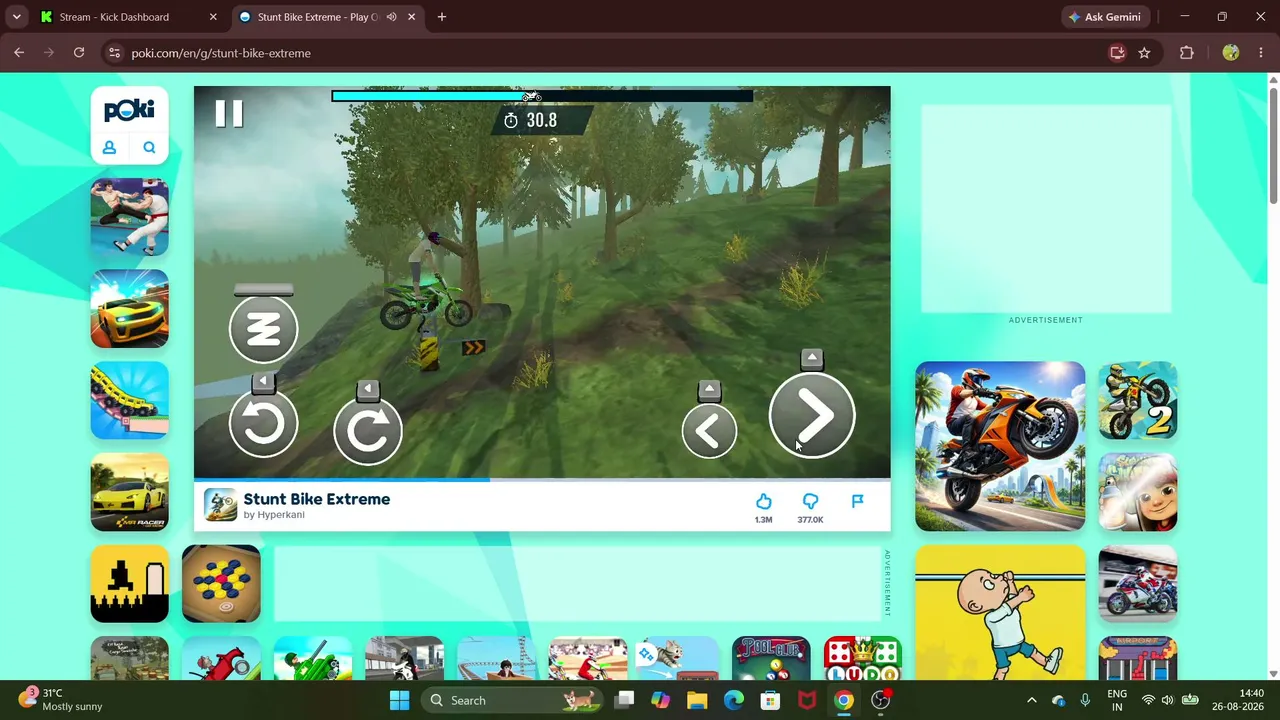This screenshot has width=1280, height=720.
Task: Click the red media capture indicator icon
Action: (1117, 53)
